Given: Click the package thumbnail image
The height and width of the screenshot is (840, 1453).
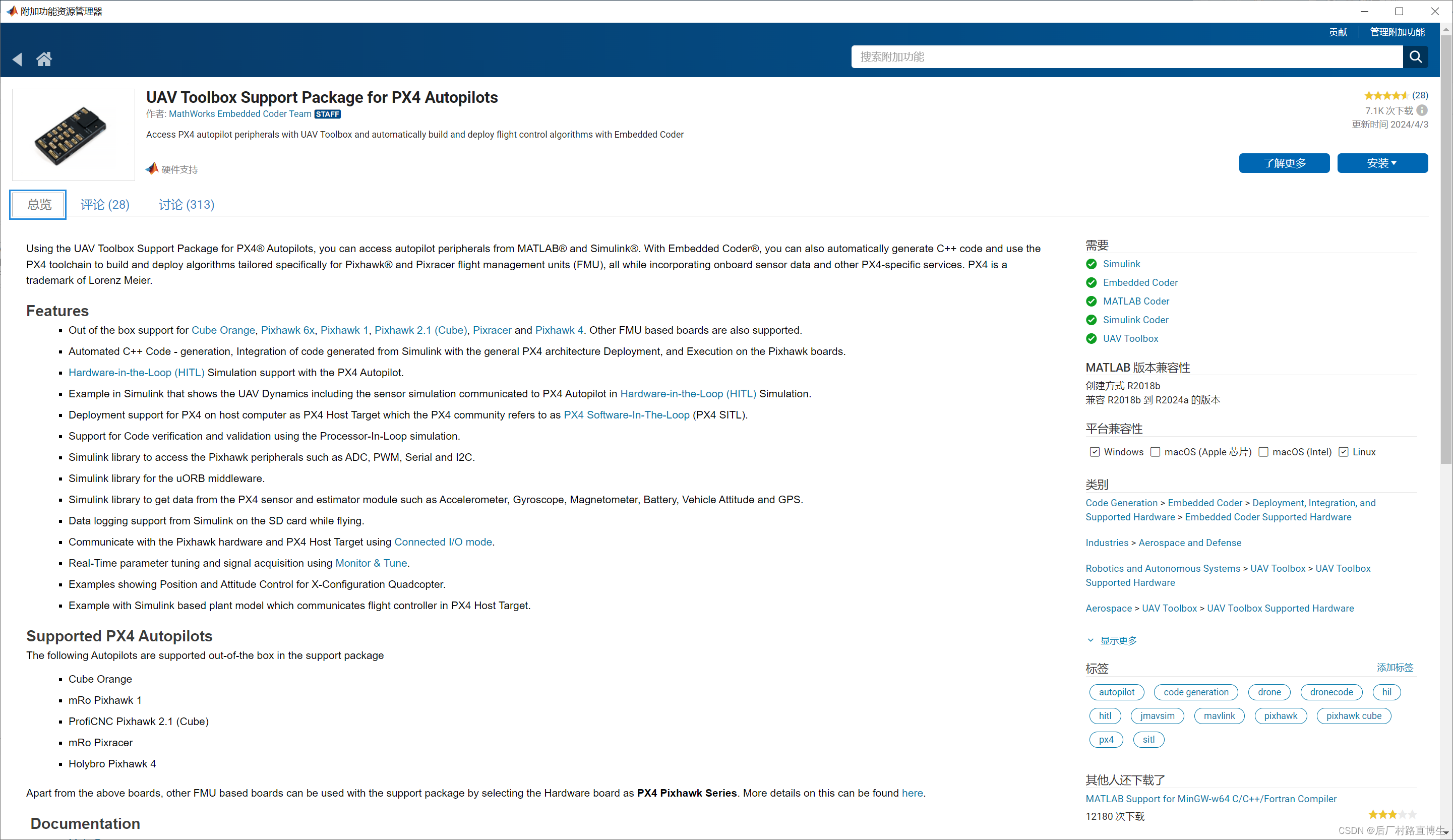Looking at the screenshot, I should pyautogui.click(x=73, y=134).
